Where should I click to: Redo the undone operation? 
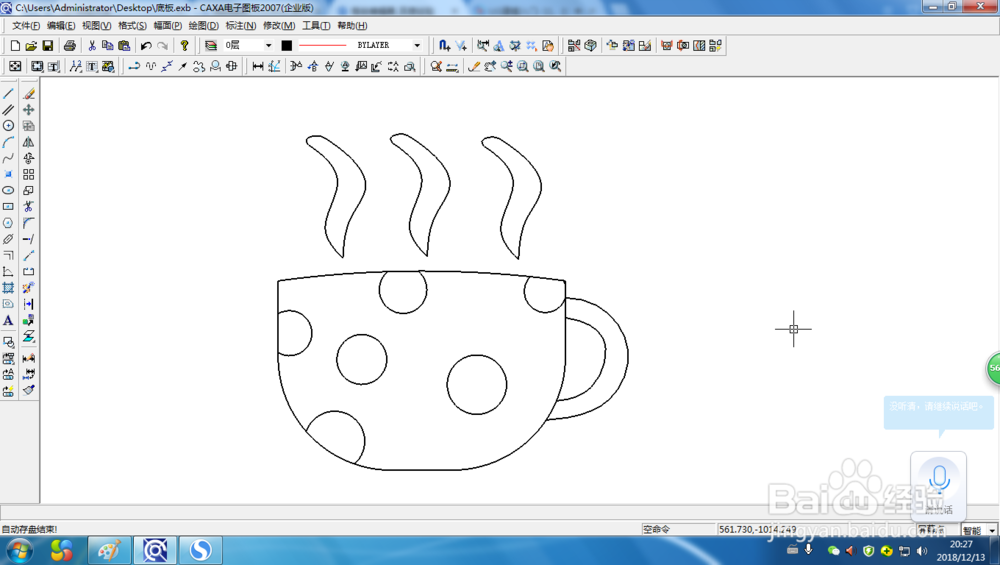[x=163, y=45]
